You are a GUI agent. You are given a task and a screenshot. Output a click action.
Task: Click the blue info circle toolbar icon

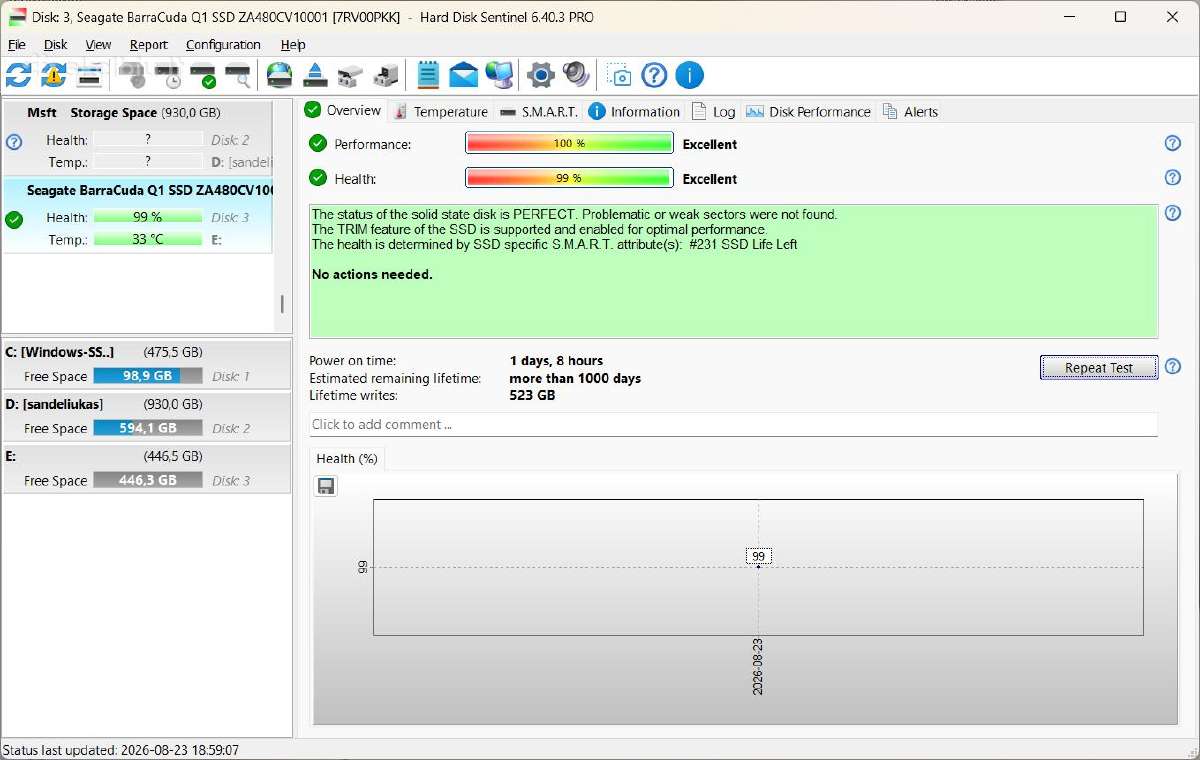tap(689, 75)
